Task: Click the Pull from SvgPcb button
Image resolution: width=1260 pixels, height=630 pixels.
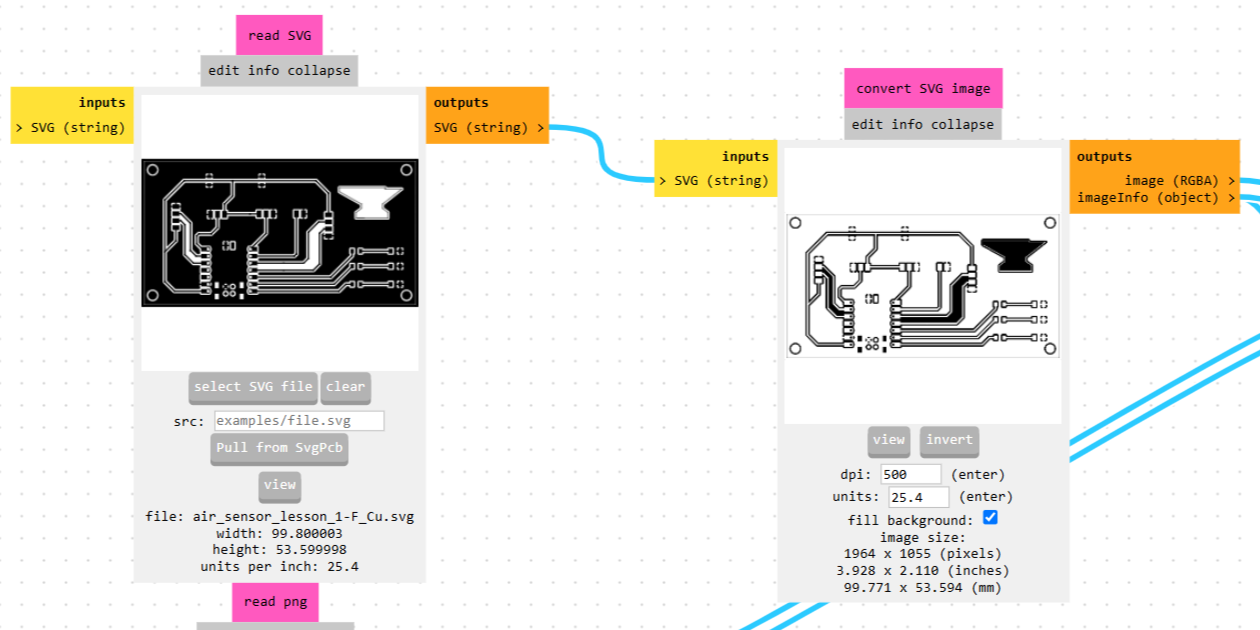Action: point(280,448)
